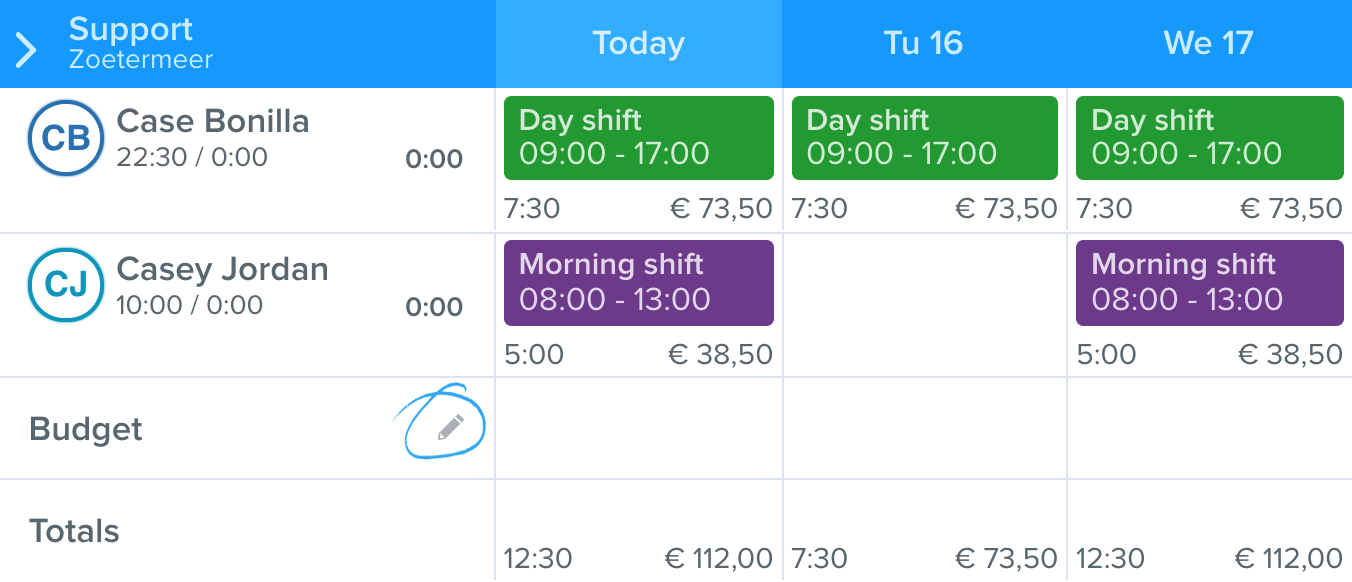
Task: Click the Budget edit pencil icon
Action: [x=451, y=428]
